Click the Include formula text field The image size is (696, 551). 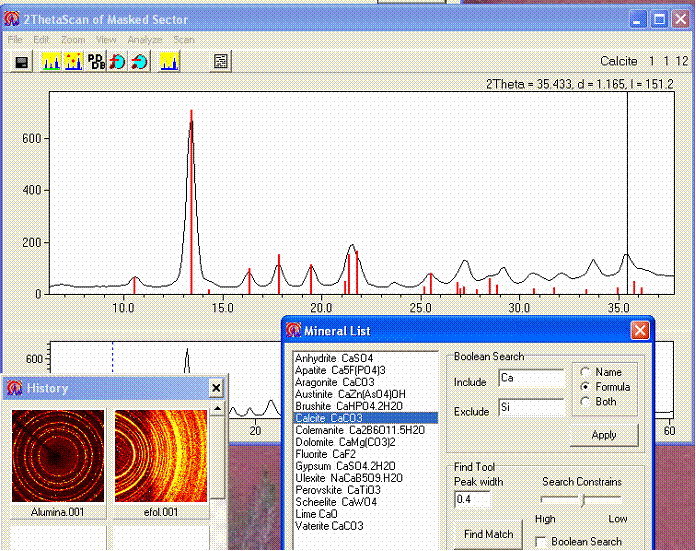pyautogui.click(x=531, y=378)
